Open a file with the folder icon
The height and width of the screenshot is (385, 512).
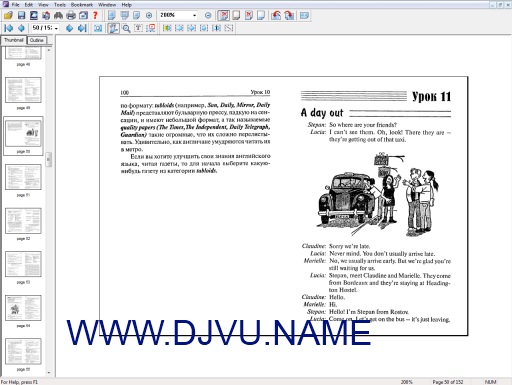click(8, 15)
